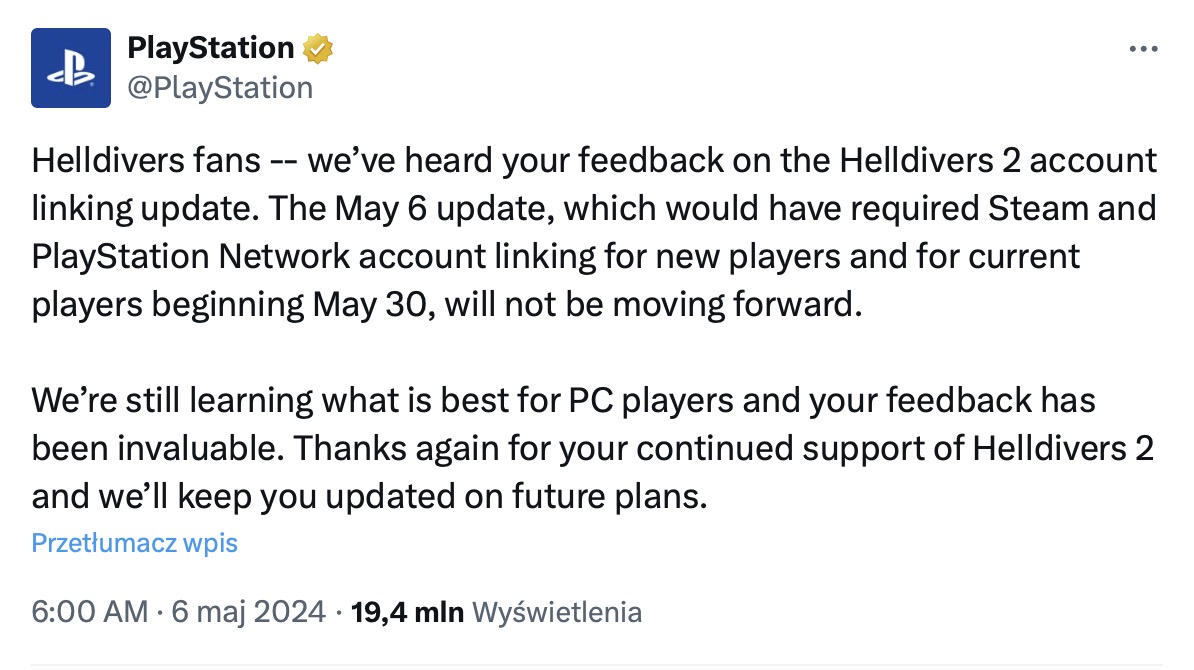Visit the @PlayStation handle link
Image resolution: width=1194 pixels, height=670 pixels.
(220, 88)
